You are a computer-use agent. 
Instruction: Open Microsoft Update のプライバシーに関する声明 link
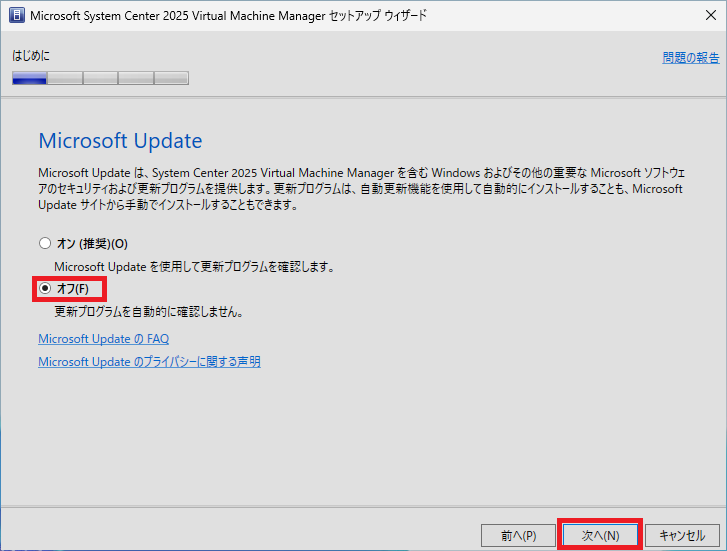(x=149, y=362)
